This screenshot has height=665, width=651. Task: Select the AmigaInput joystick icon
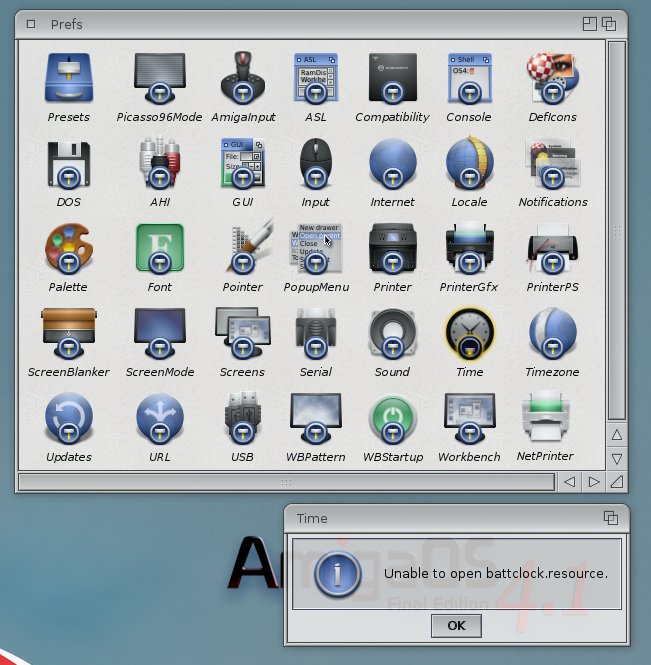[x=242, y=79]
